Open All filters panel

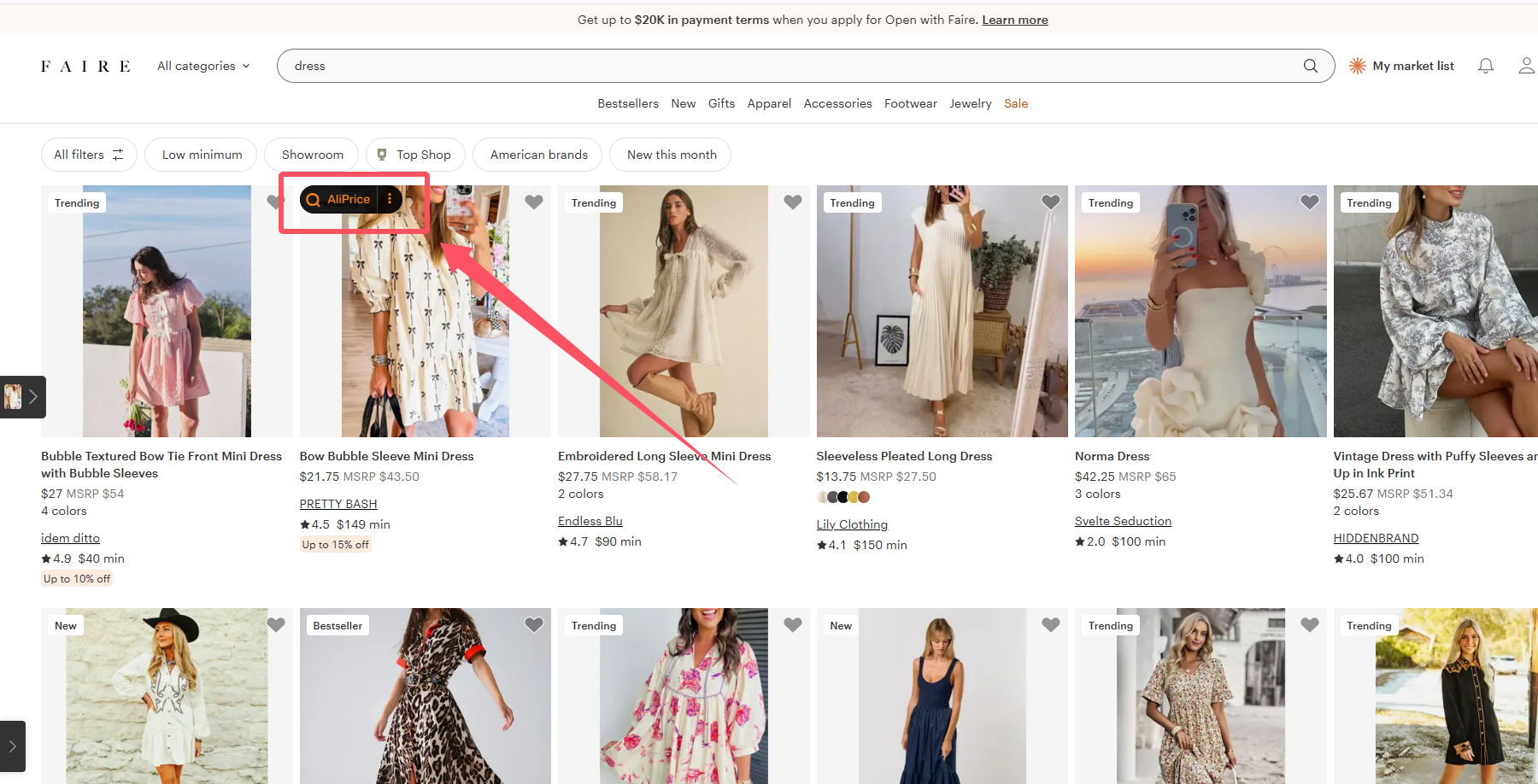click(89, 155)
